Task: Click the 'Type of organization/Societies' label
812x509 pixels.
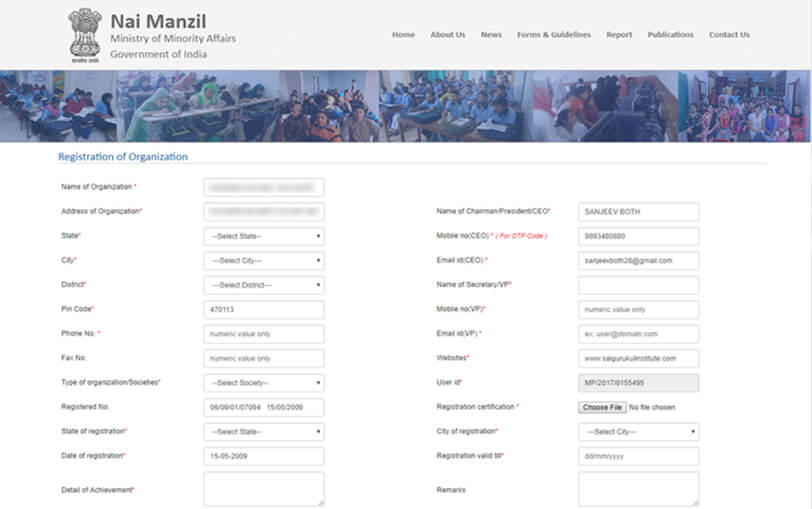Action: (x=111, y=382)
